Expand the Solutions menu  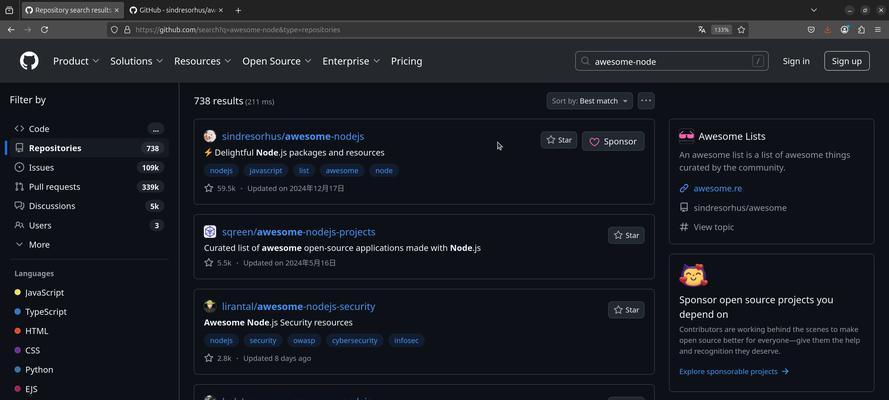point(137,61)
